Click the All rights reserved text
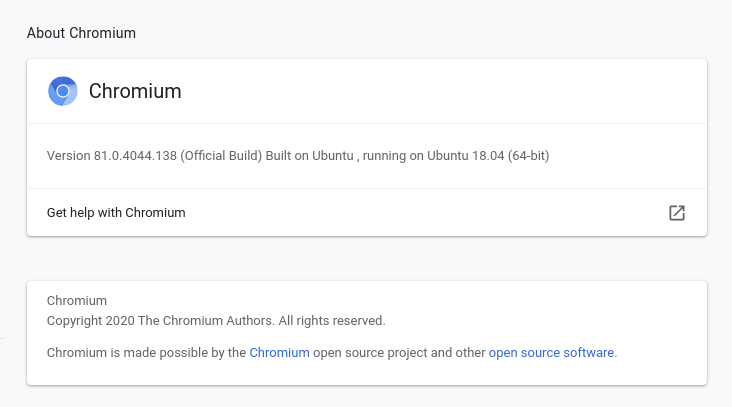Image resolution: width=732 pixels, height=407 pixels. point(332,321)
